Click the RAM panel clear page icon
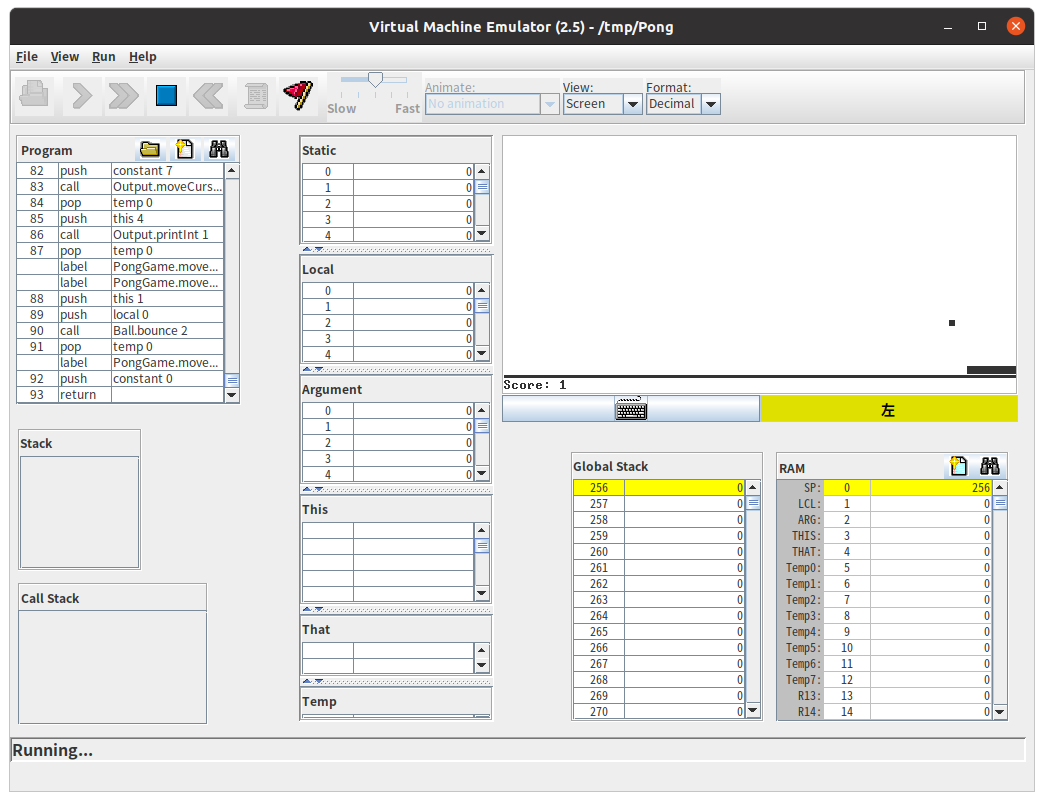The height and width of the screenshot is (801, 1044). pyautogui.click(x=958, y=466)
